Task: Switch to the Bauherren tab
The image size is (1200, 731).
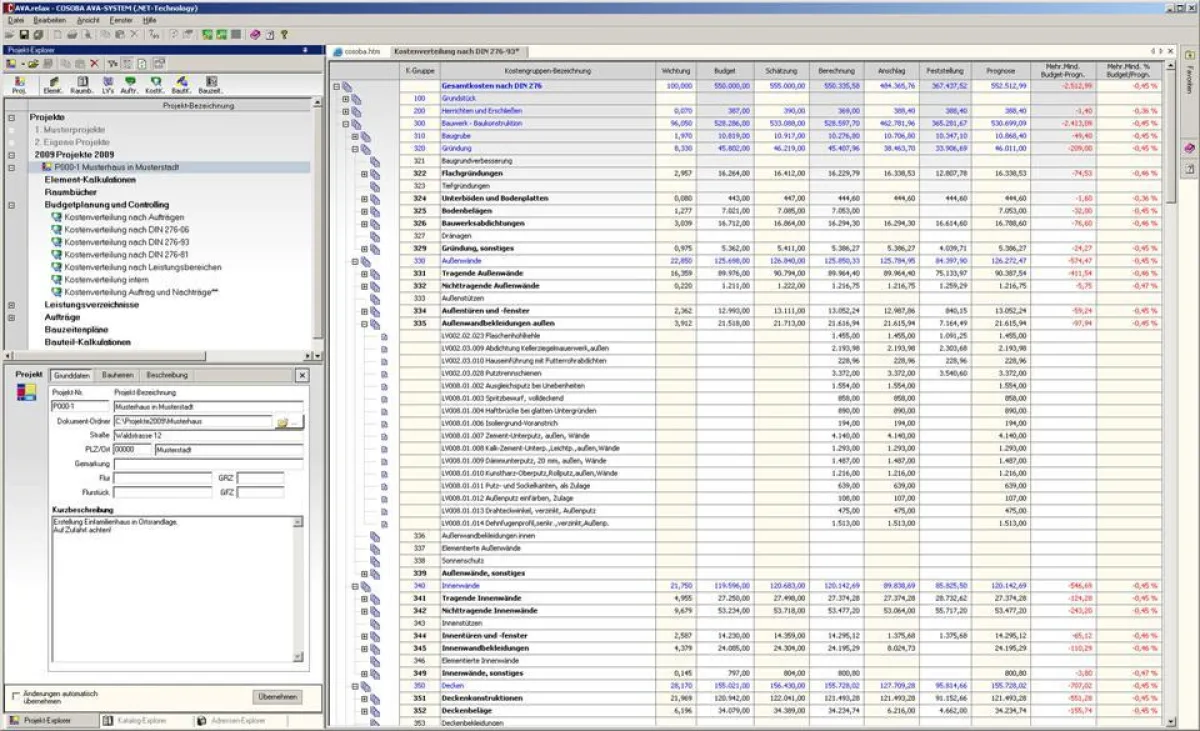Action: 117,375
